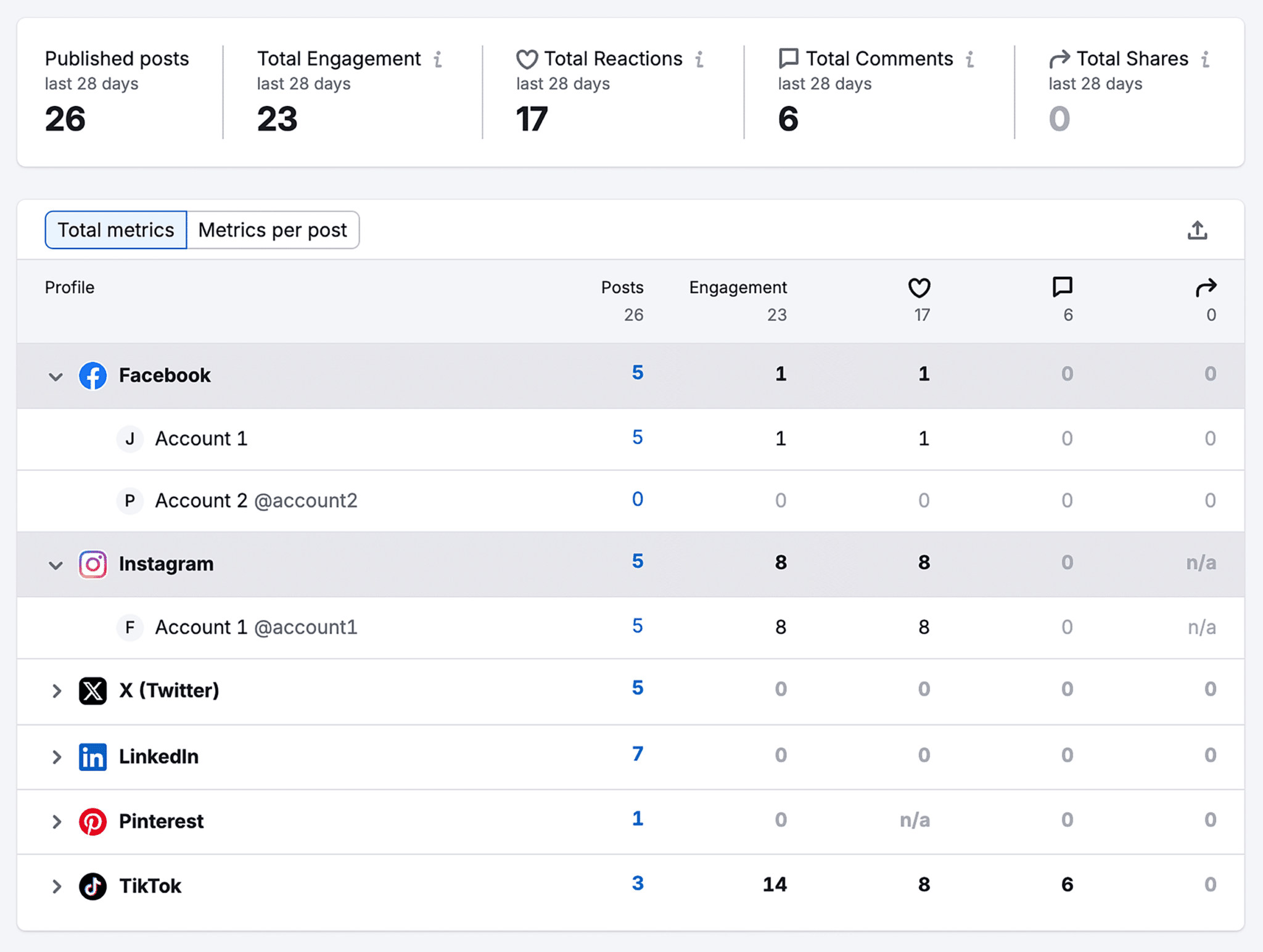The height and width of the screenshot is (952, 1263).
Task: Click the LinkedIn logo icon
Action: tap(93, 757)
